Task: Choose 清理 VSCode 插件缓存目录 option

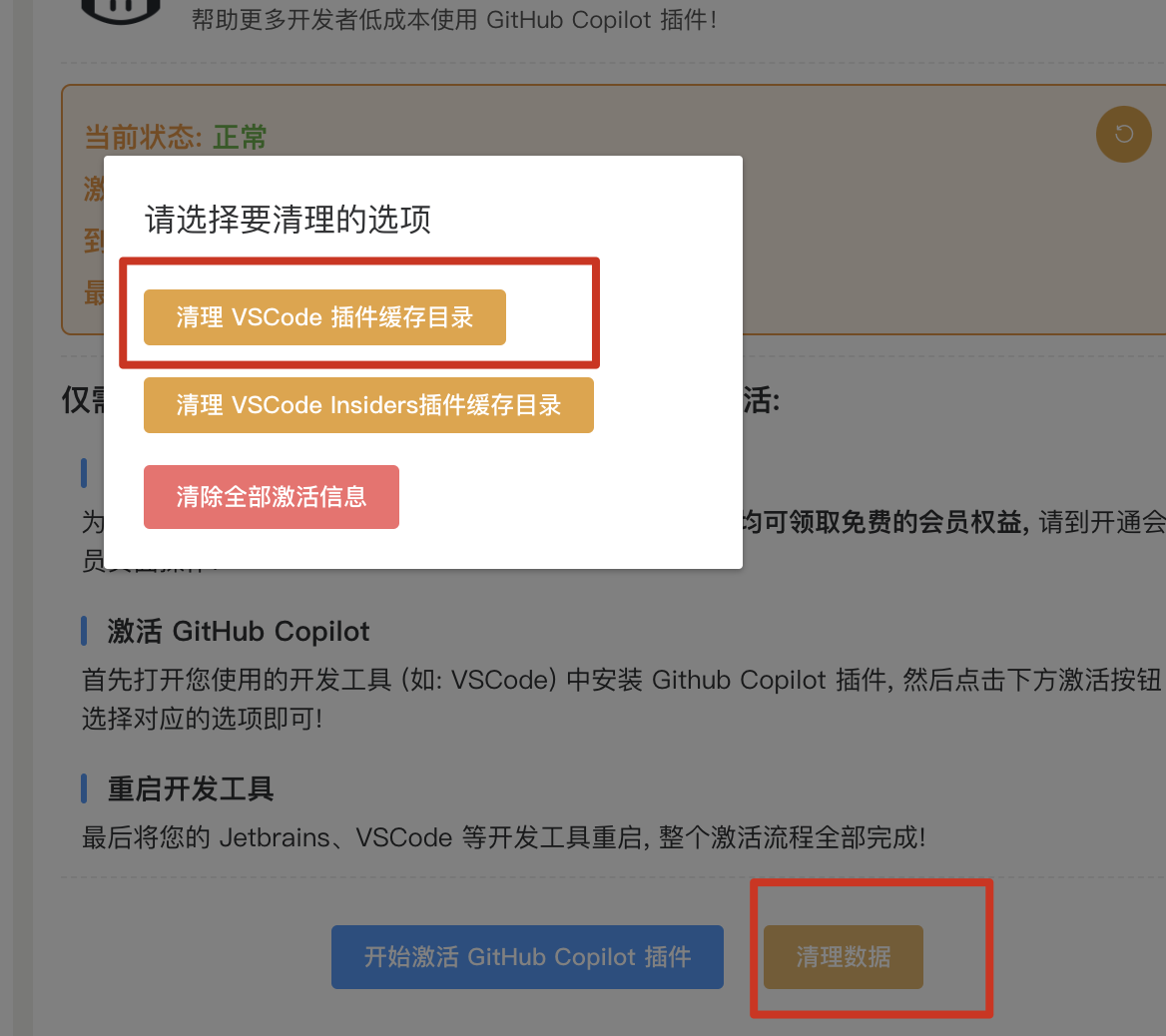Action: pyautogui.click(x=324, y=316)
